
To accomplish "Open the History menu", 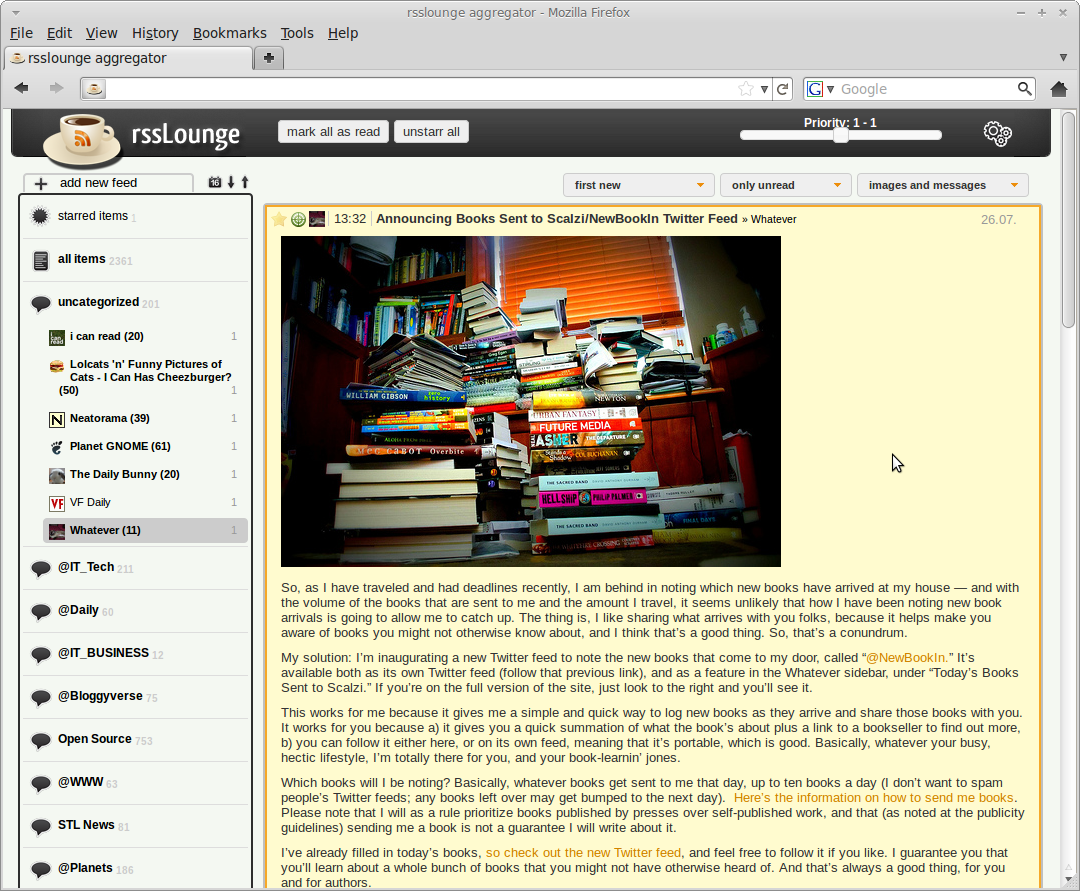I will click(155, 33).
